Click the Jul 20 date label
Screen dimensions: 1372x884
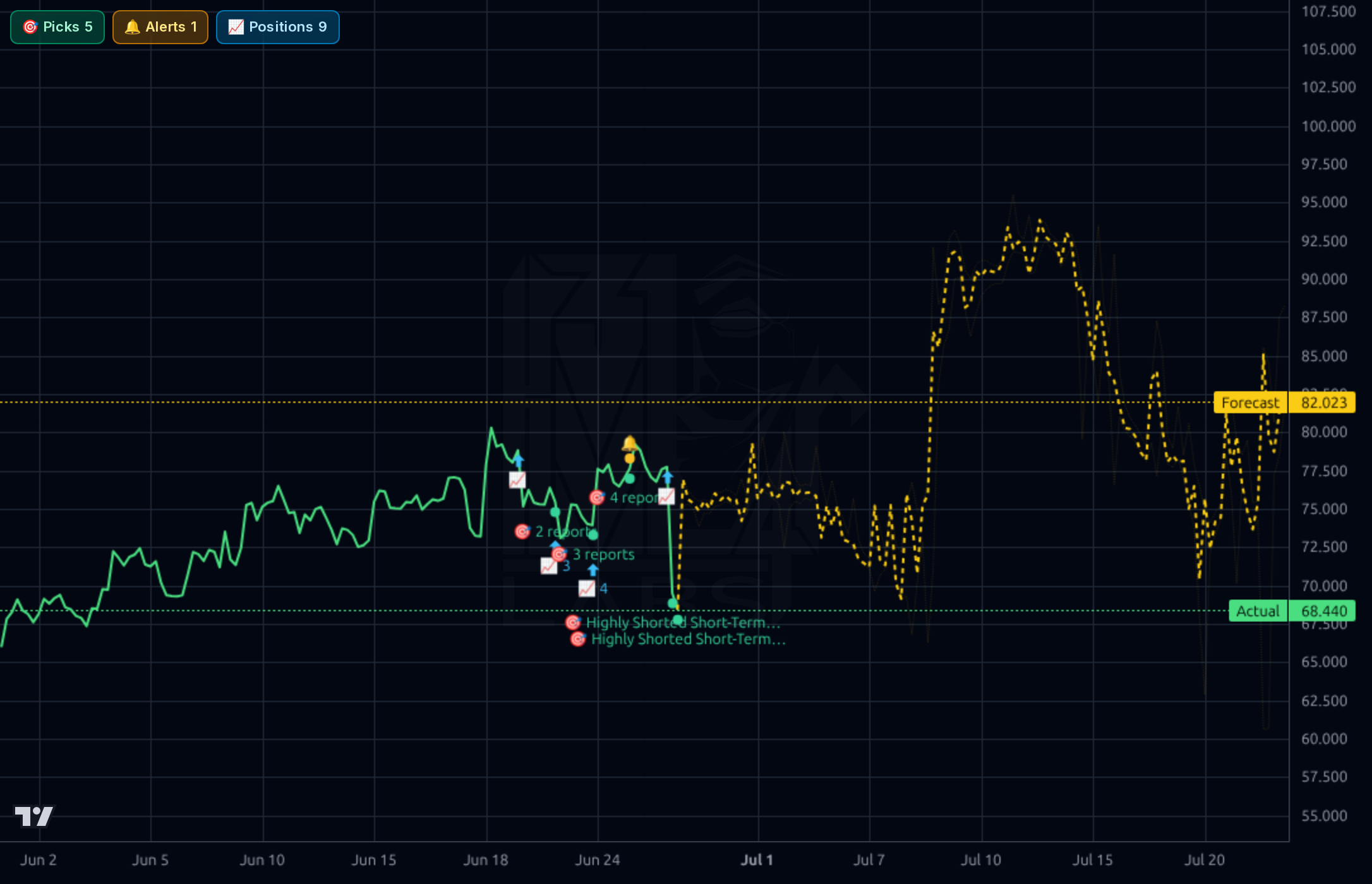pyautogui.click(x=1205, y=860)
